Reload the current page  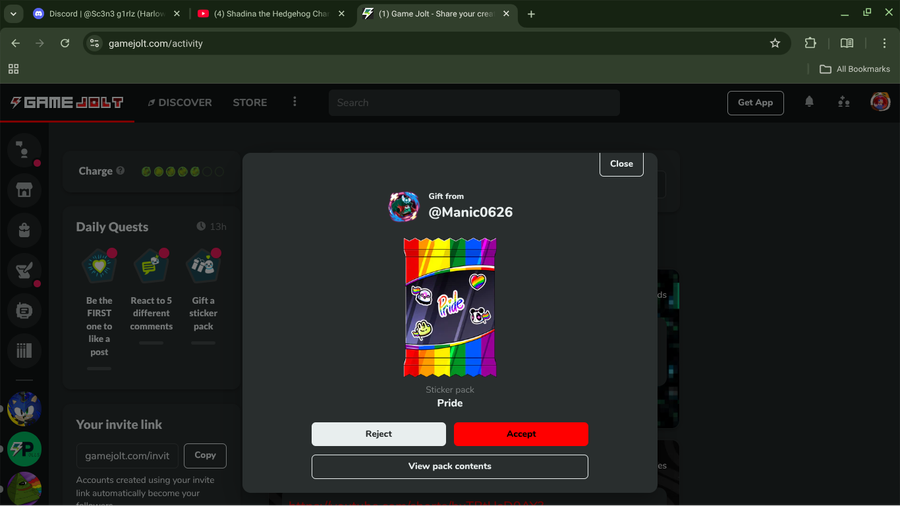[65, 44]
